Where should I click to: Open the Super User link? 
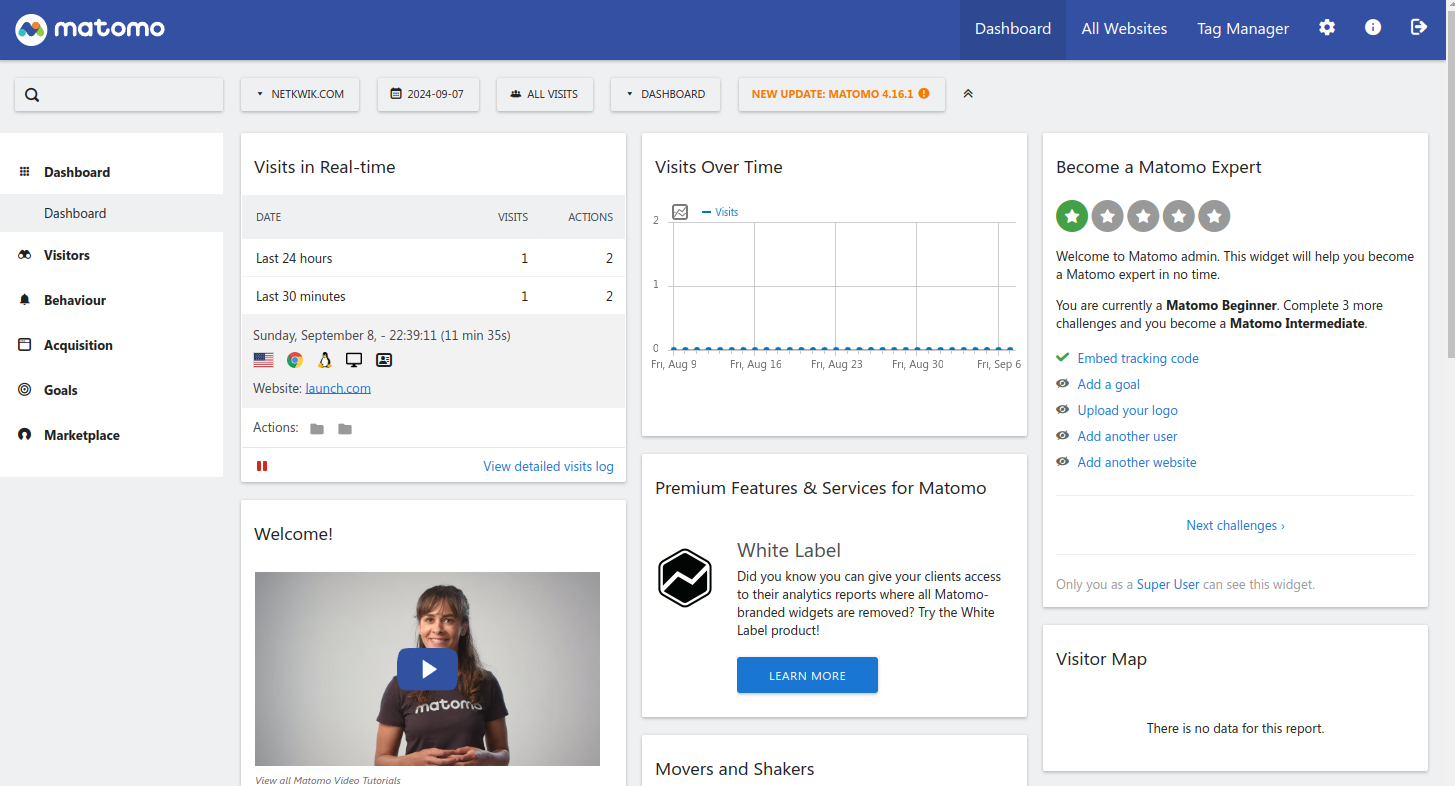pos(1168,584)
